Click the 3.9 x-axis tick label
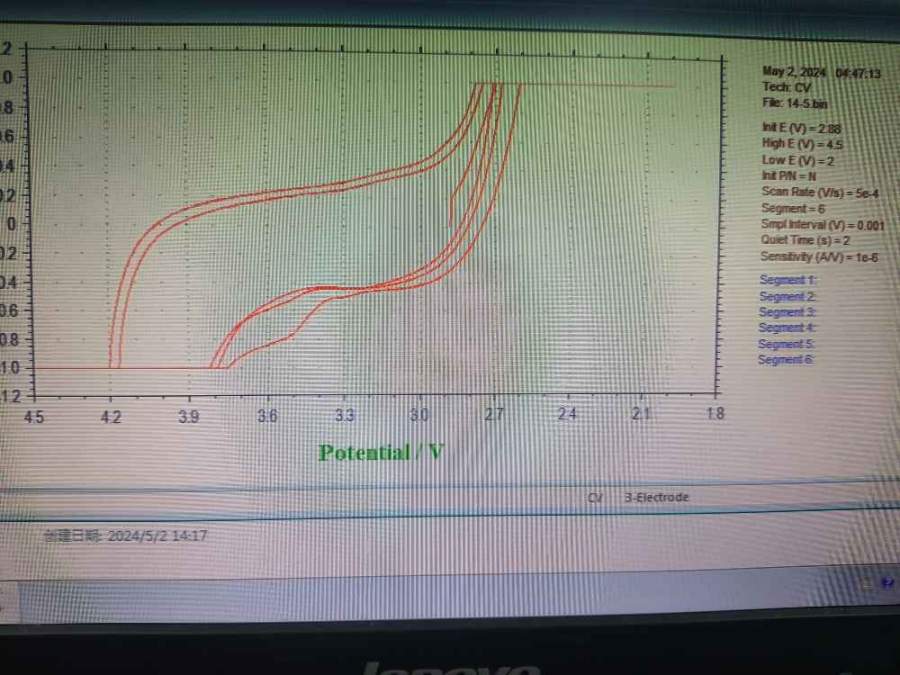This screenshot has width=900, height=675. point(189,416)
